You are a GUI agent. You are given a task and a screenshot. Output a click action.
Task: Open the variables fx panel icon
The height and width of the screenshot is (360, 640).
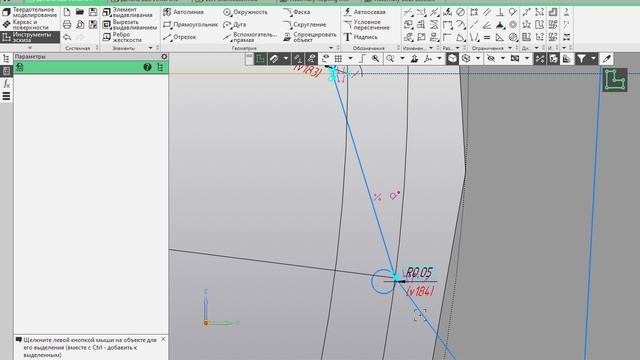pos(6,84)
